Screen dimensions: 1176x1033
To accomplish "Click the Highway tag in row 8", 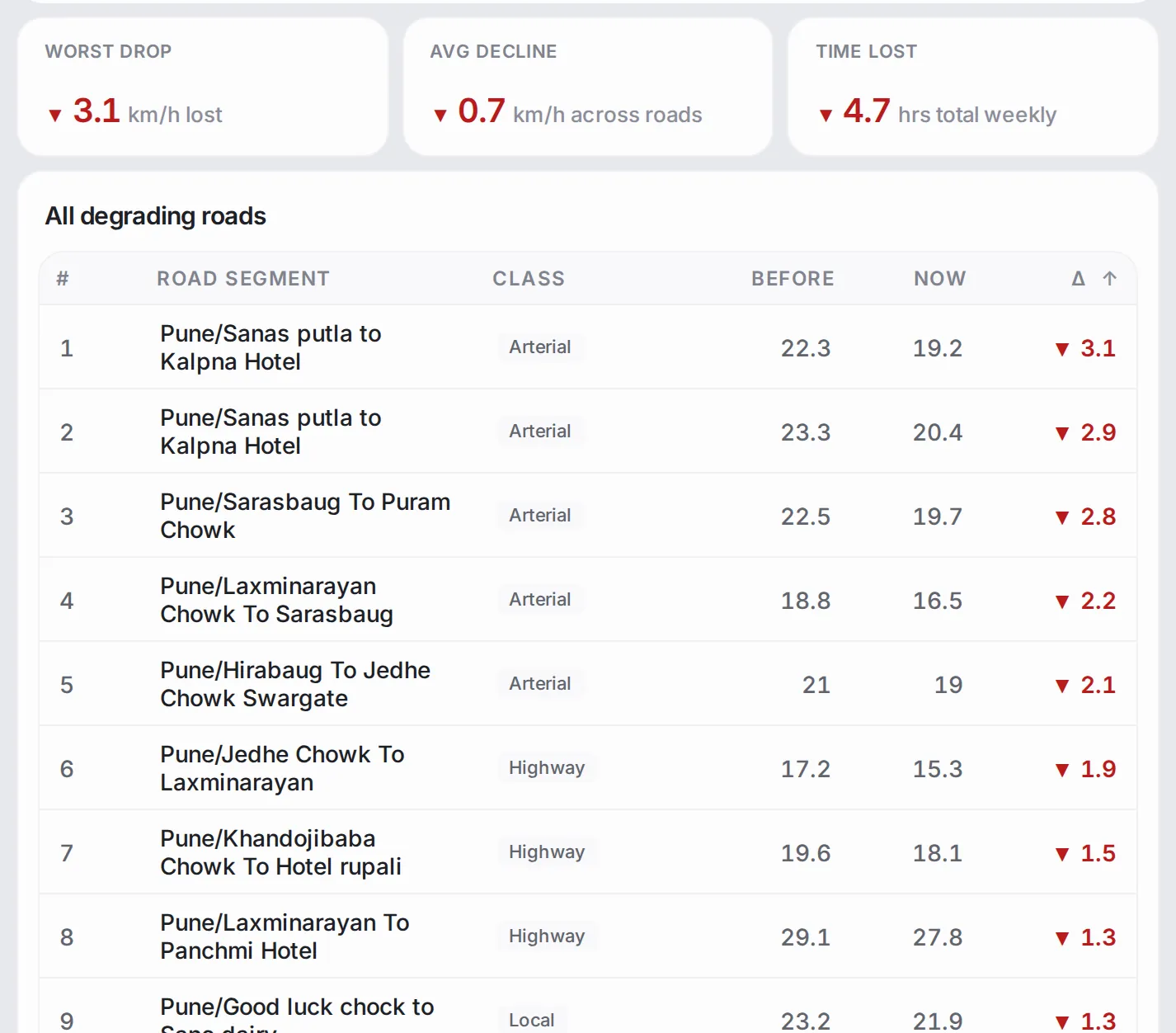I will tap(547, 936).
